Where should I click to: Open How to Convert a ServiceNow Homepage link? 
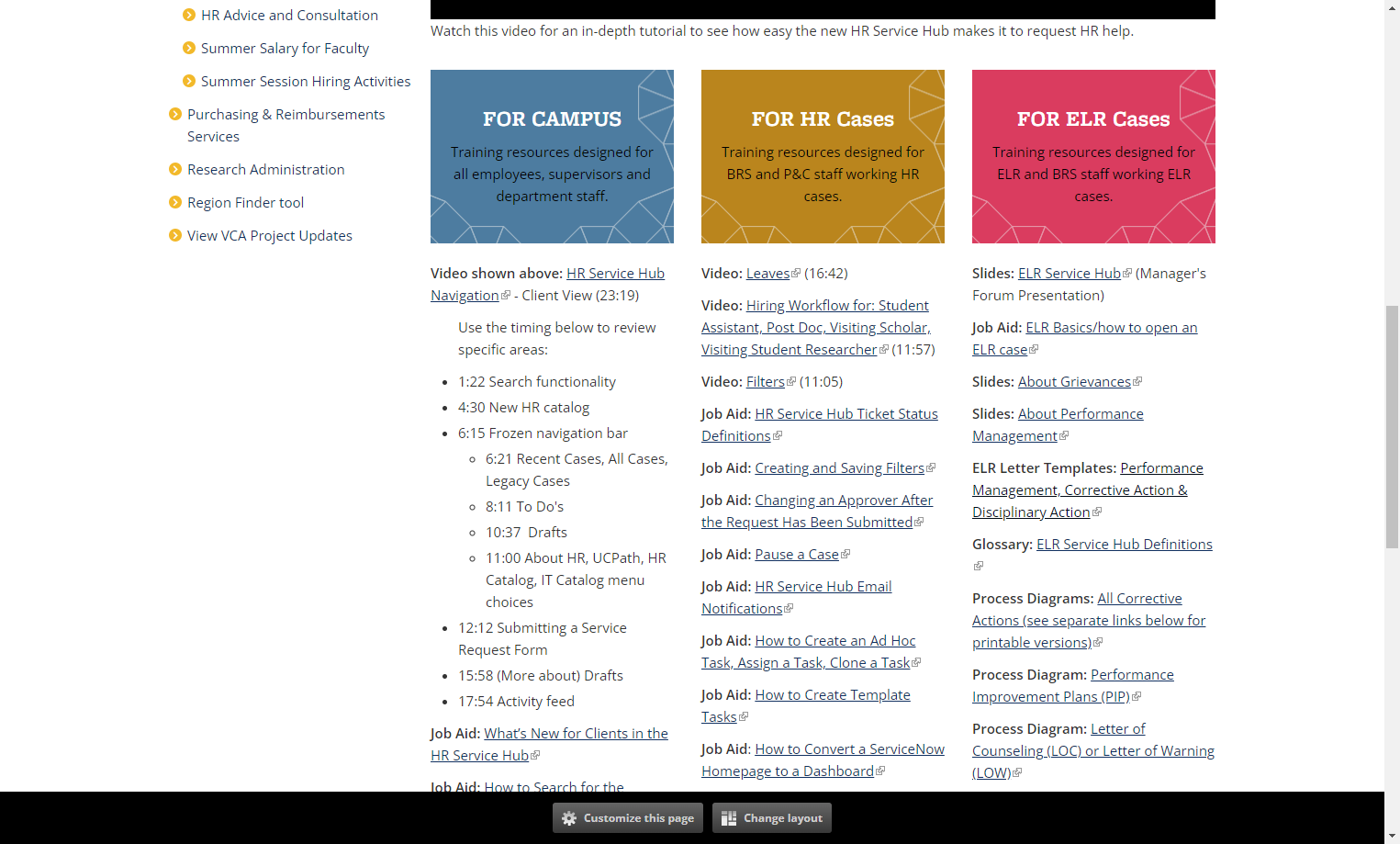pos(823,760)
